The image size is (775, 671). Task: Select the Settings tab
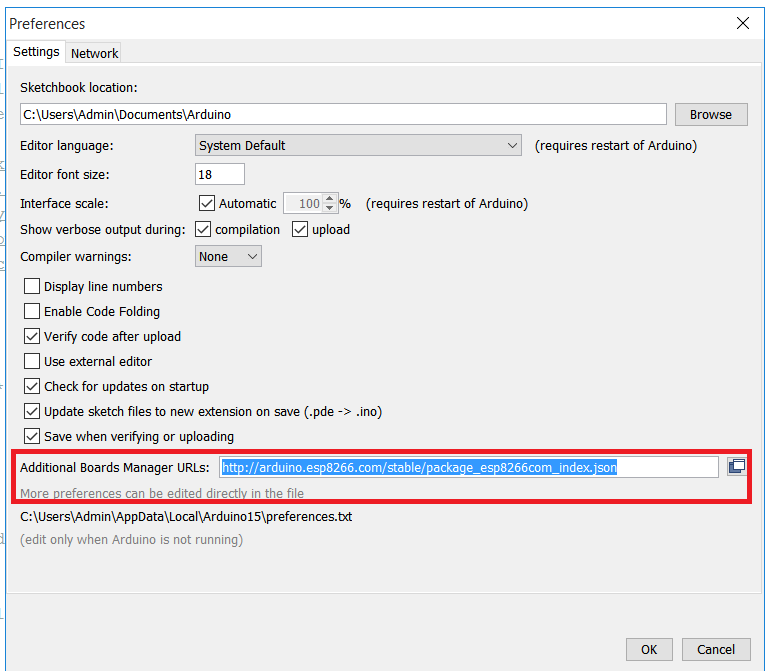(36, 51)
